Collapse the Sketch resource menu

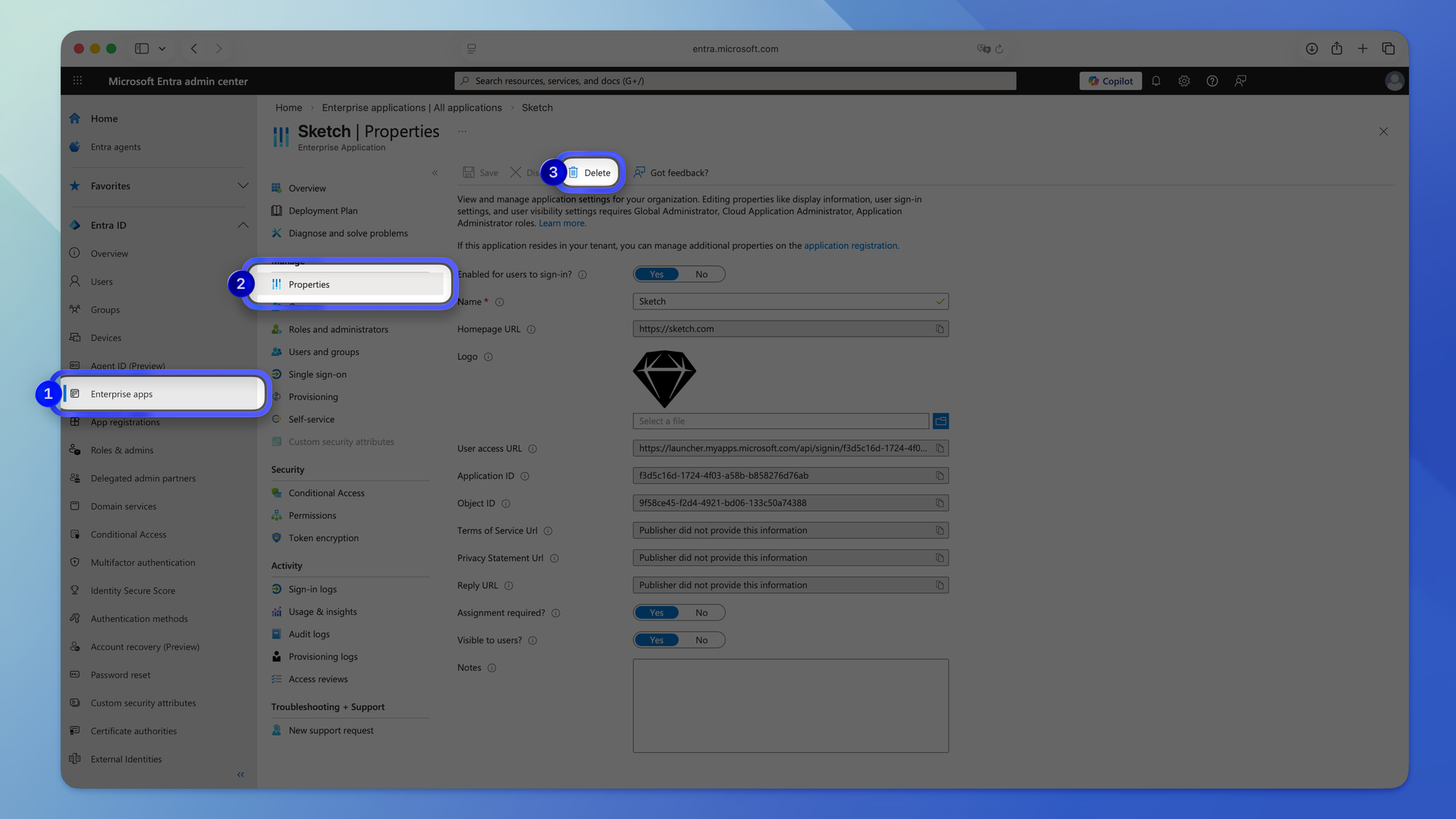point(435,173)
